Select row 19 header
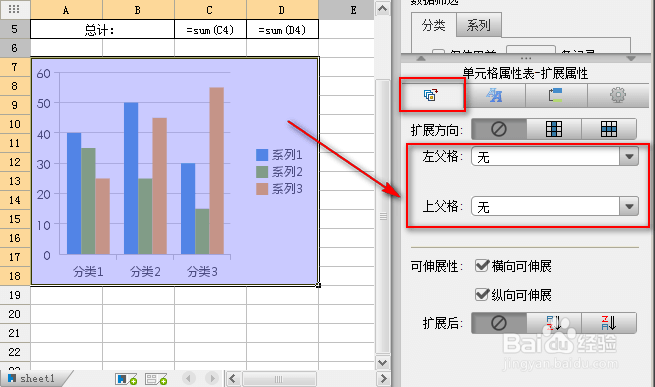The image size is (655, 387). click(x=15, y=295)
